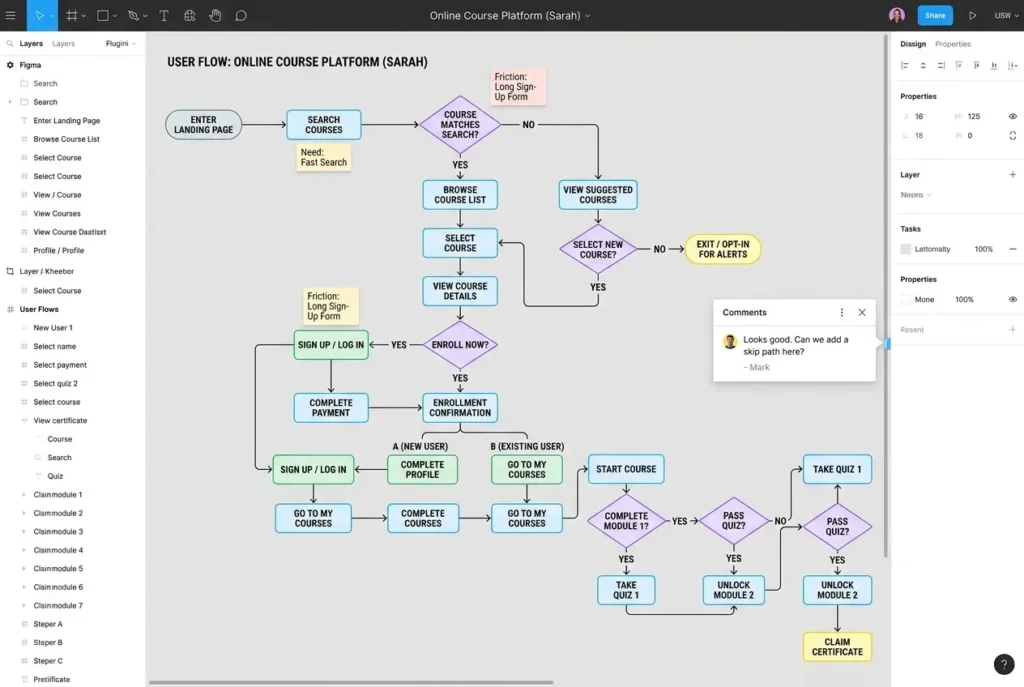Image resolution: width=1024 pixels, height=687 pixels.
Task: Open the main menu with the hamburger icon
Action: (x=12, y=15)
